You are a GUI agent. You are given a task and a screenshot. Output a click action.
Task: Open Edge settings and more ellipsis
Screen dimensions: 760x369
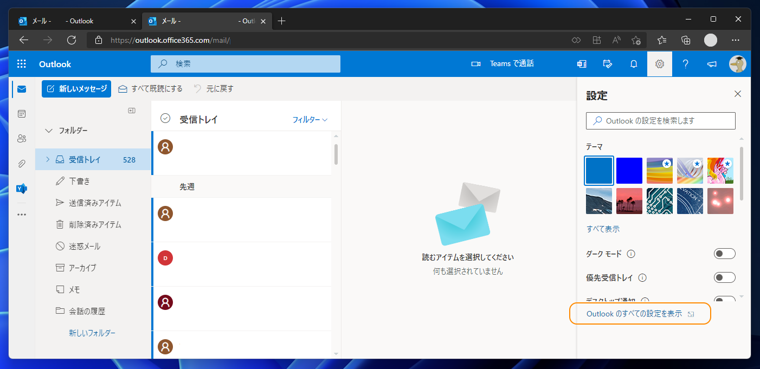735,40
